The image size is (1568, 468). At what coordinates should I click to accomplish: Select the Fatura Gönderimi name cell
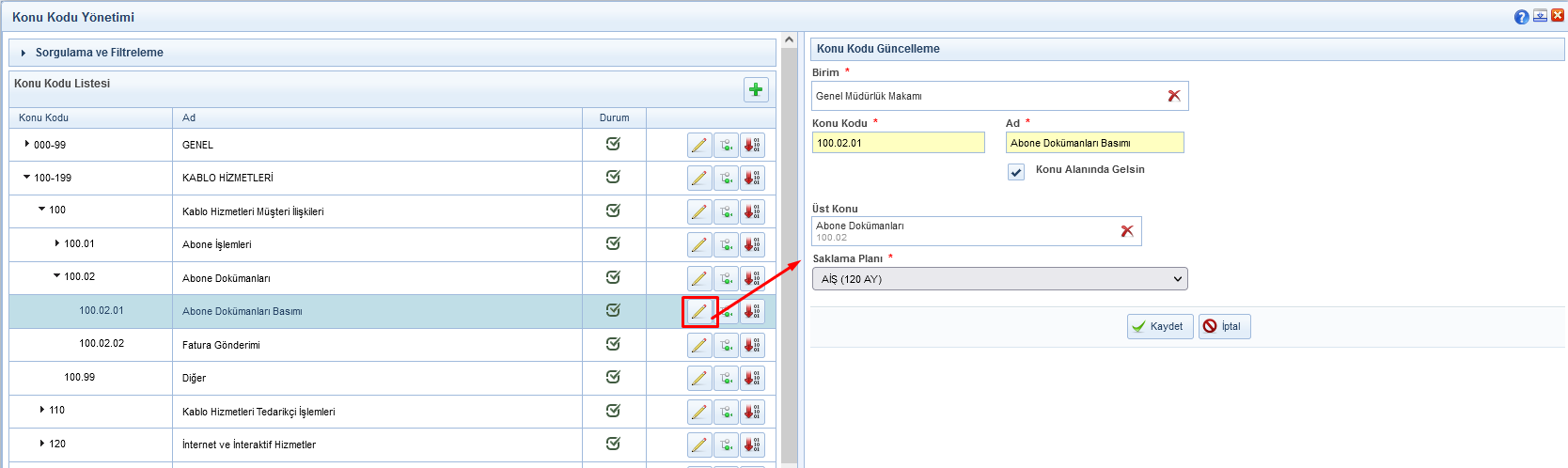377,345
